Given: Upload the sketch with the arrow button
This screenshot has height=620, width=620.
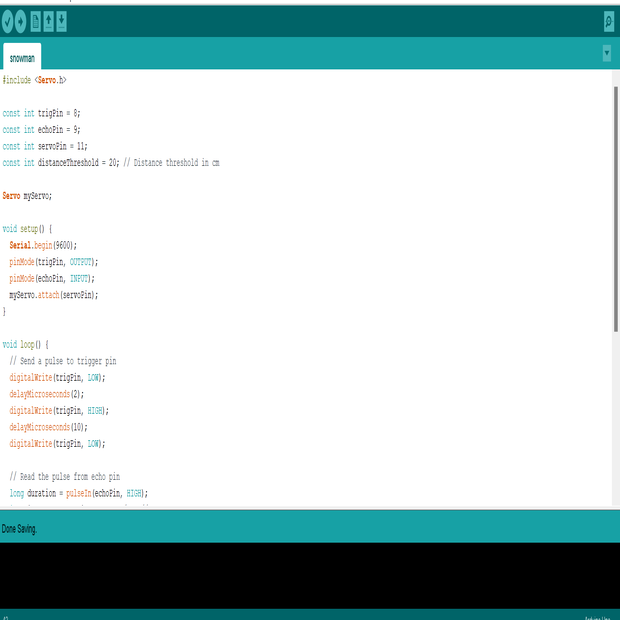Looking at the screenshot, I should coord(21,21).
